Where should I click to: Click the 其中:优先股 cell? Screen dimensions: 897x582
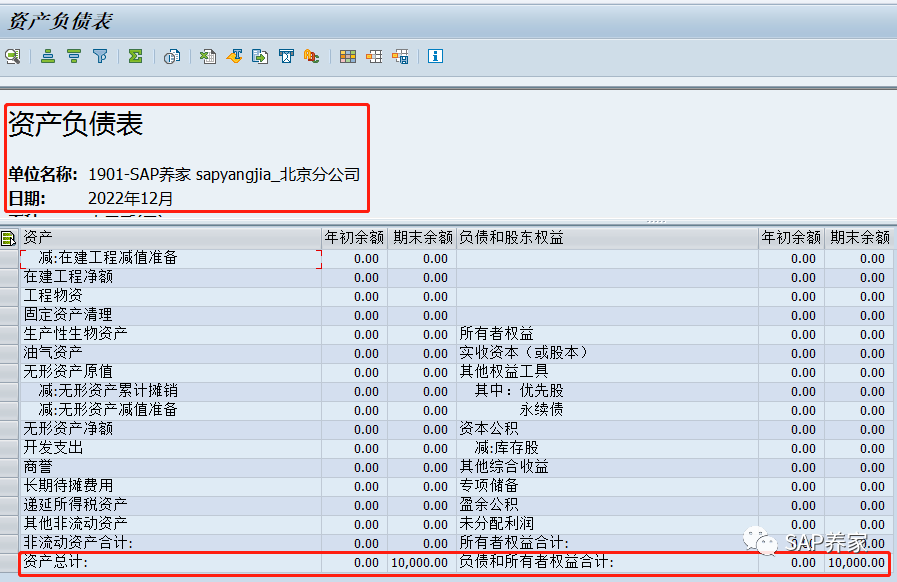[607, 391]
